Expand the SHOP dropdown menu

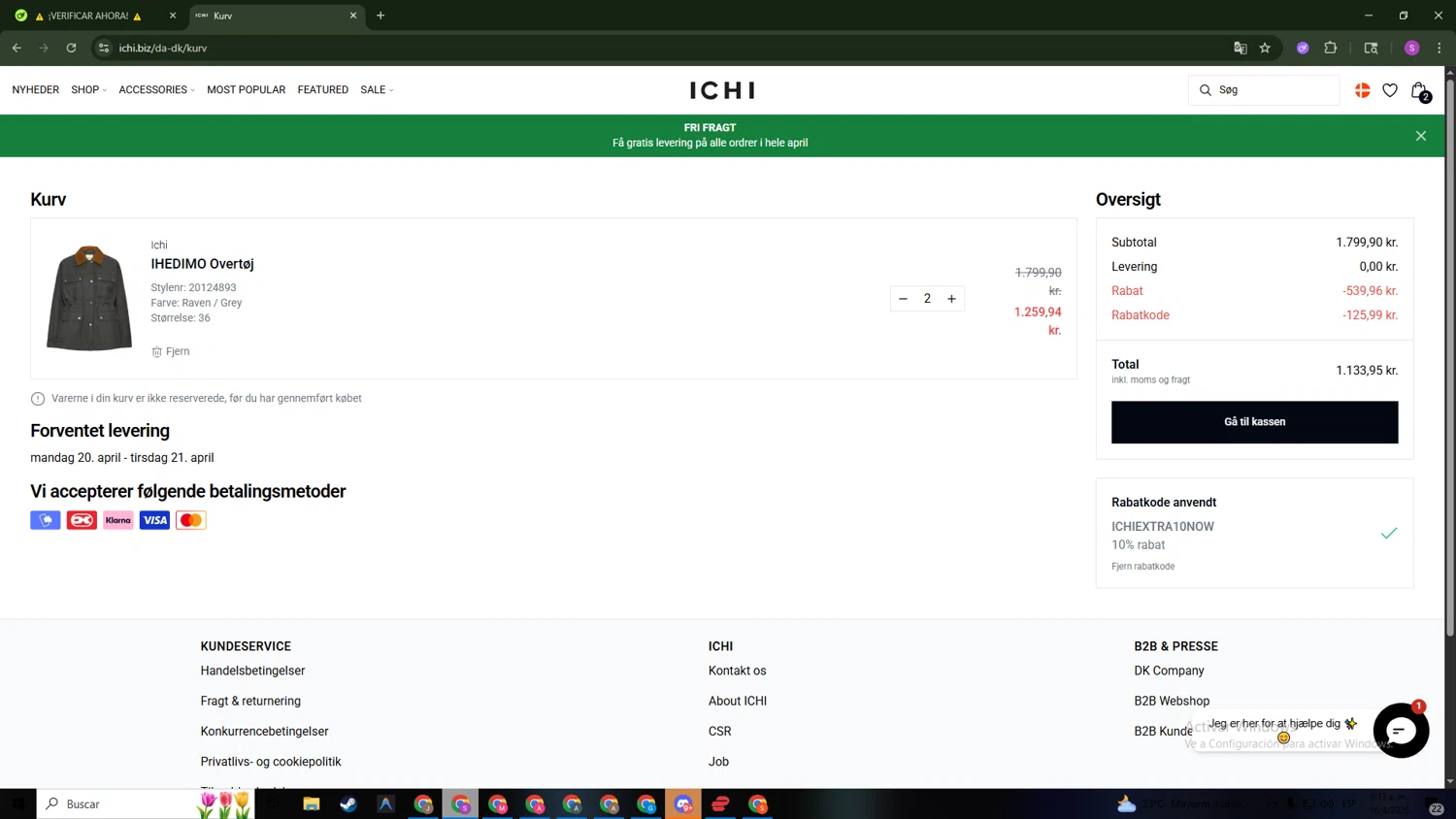(89, 90)
